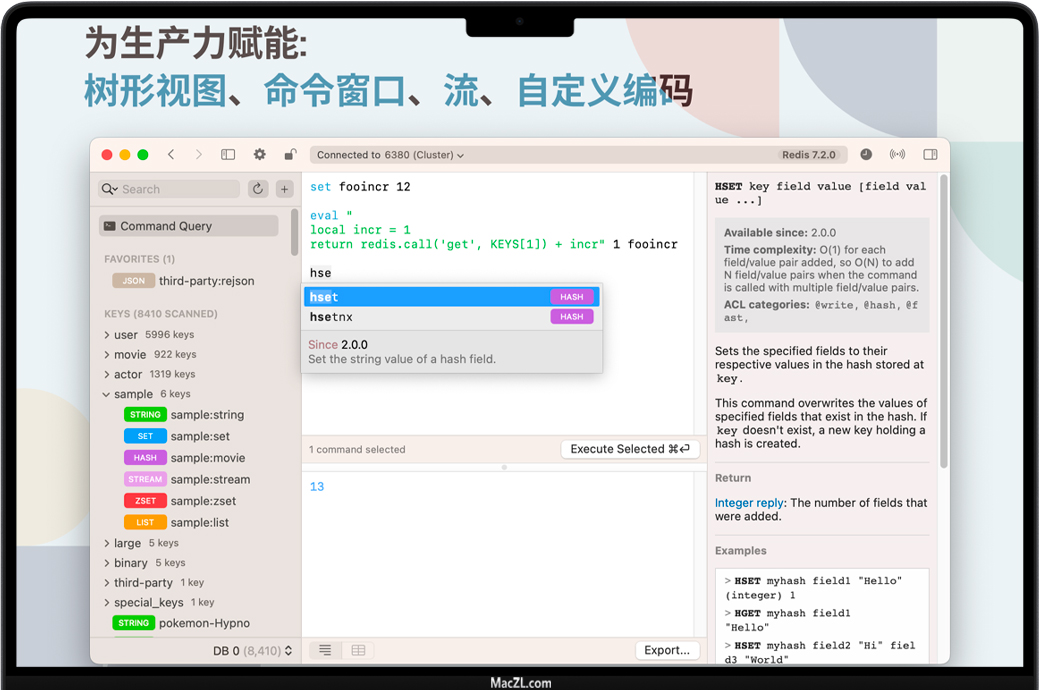
Task: Expand the third-party key group
Action: tap(106, 583)
